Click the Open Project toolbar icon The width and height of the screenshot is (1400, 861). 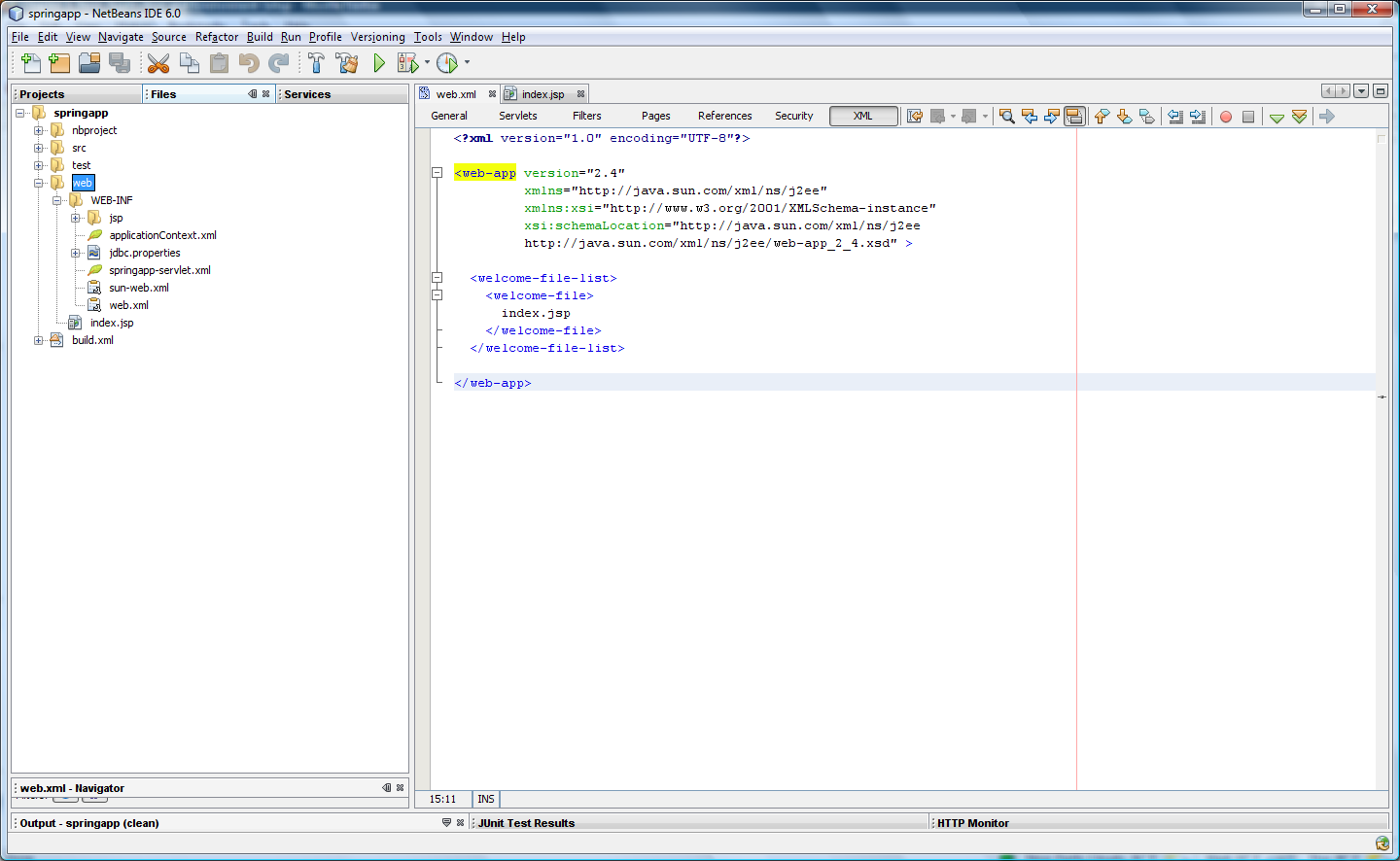(89, 63)
